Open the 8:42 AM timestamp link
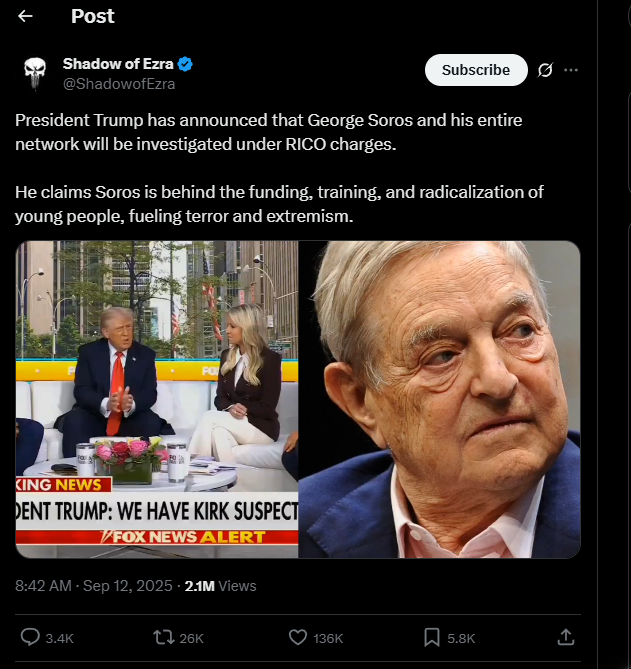The height and width of the screenshot is (669, 631). (91, 586)
